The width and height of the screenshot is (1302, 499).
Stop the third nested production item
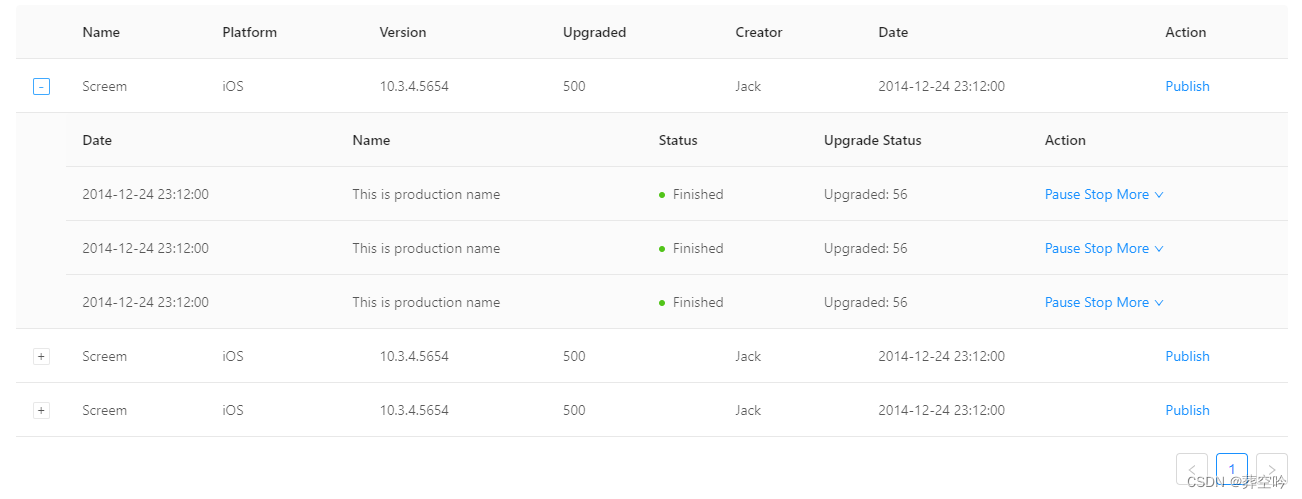(1098, 303)
